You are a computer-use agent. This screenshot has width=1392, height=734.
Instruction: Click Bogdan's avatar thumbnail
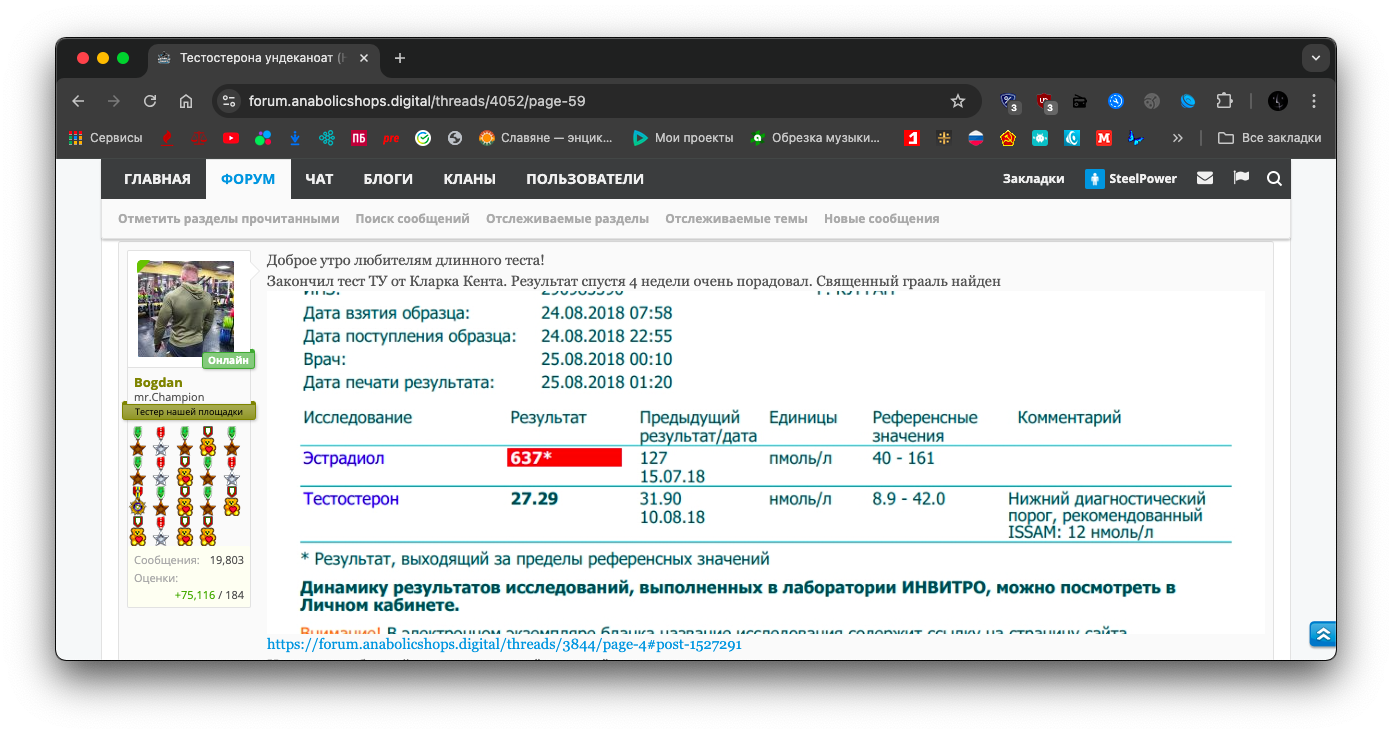tap(186, 309)
